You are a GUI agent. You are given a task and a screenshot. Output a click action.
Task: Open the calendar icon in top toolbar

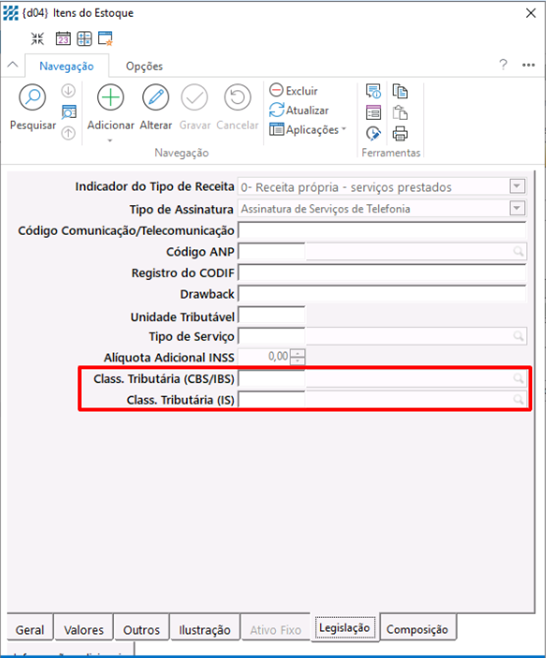point(63,39)
